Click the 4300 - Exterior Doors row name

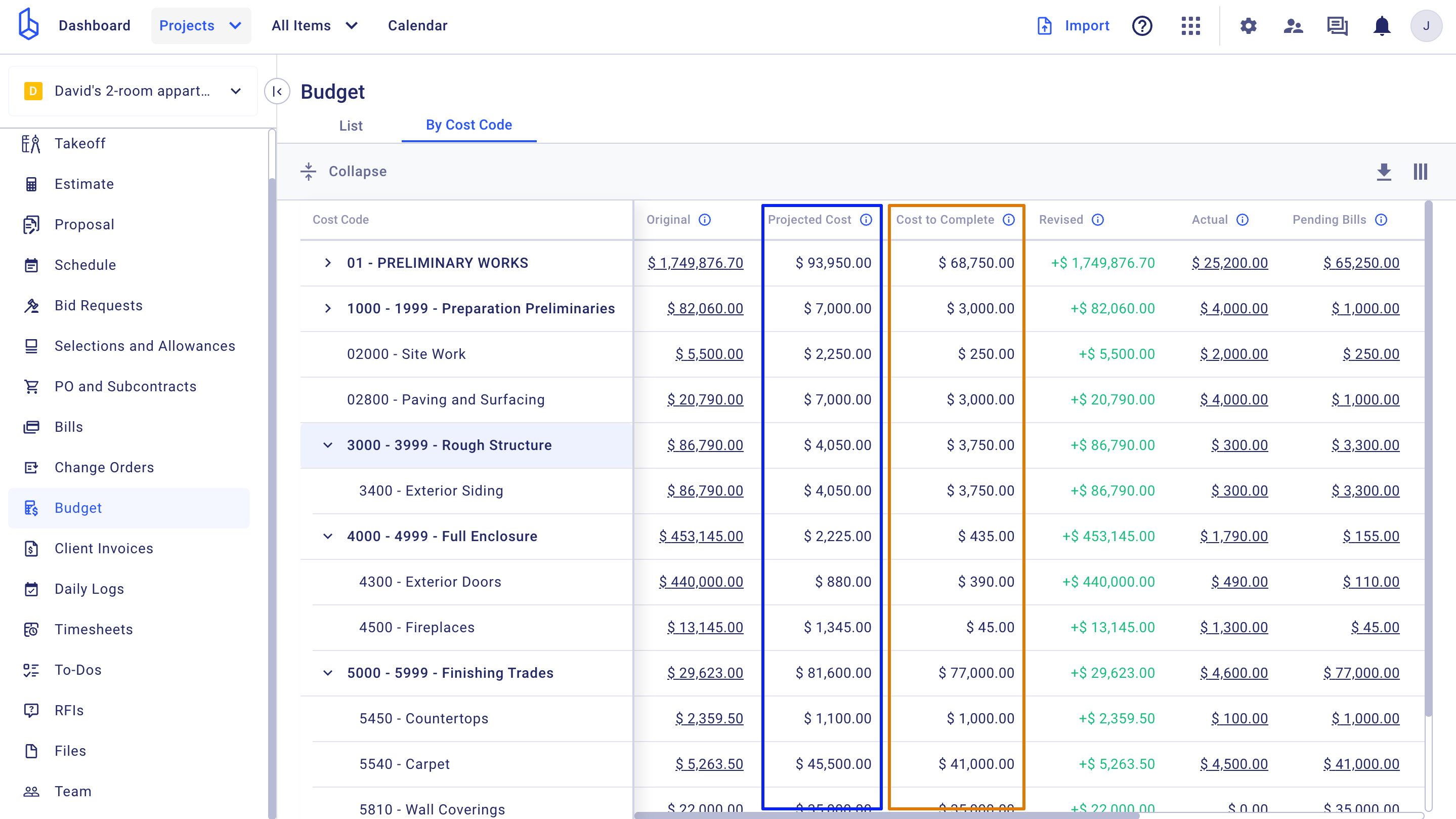click(x=430, y=582)
